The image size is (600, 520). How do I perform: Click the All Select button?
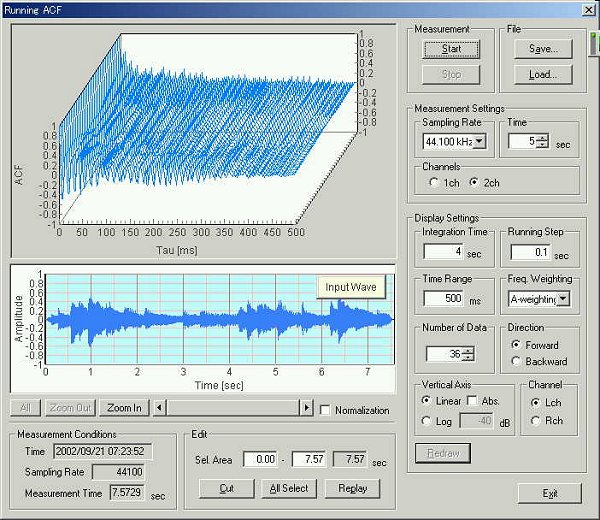tap(290, 489)
